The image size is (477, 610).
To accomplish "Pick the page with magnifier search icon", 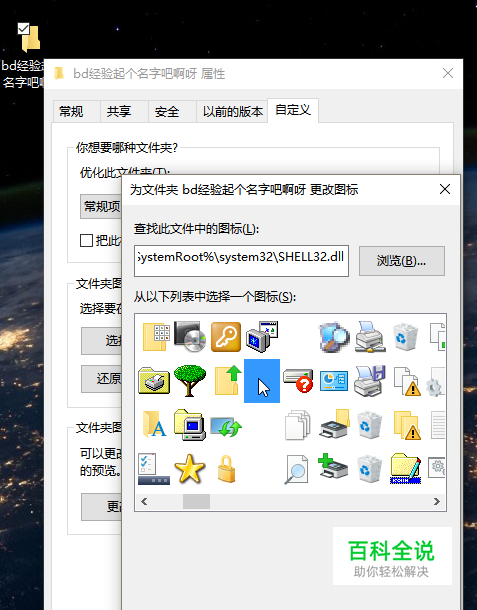I will click(x=296, y=470).
